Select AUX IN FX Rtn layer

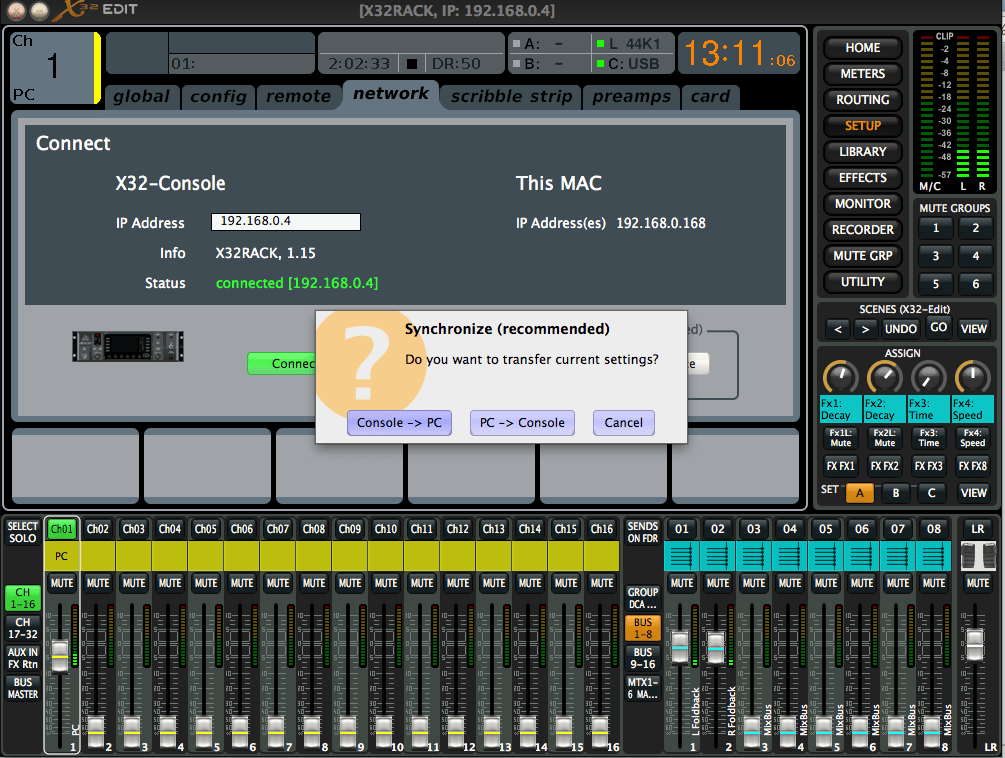(x=23, y=659)
